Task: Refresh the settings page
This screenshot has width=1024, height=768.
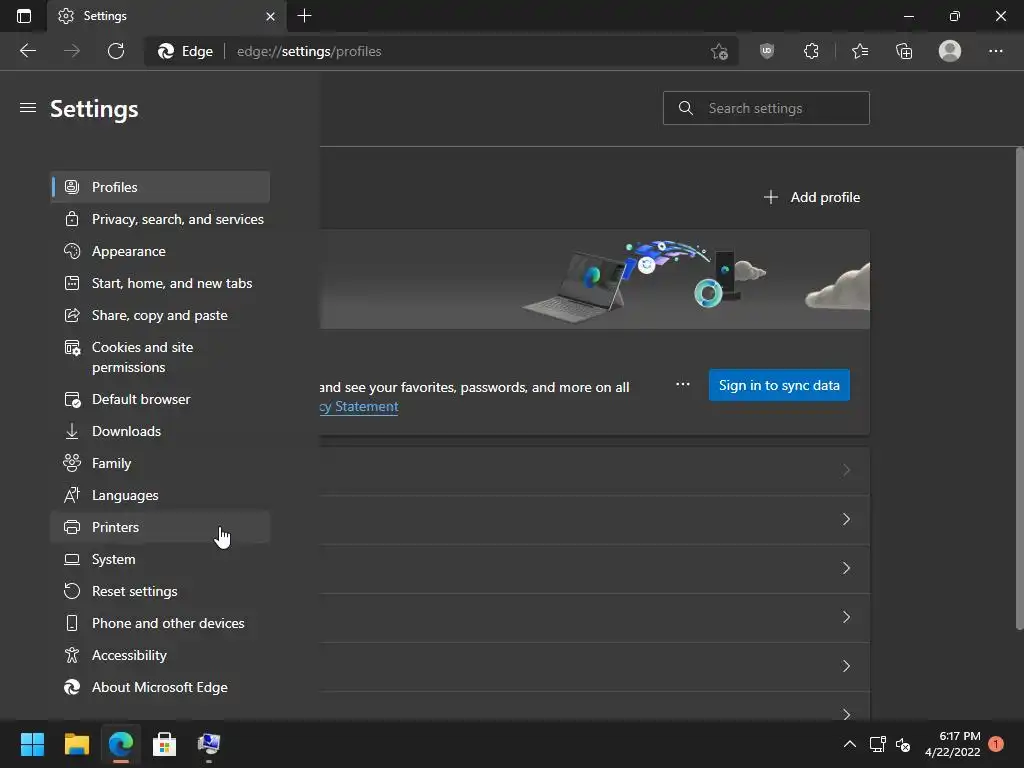Action: pyautogui.click(x=116, y=51)
